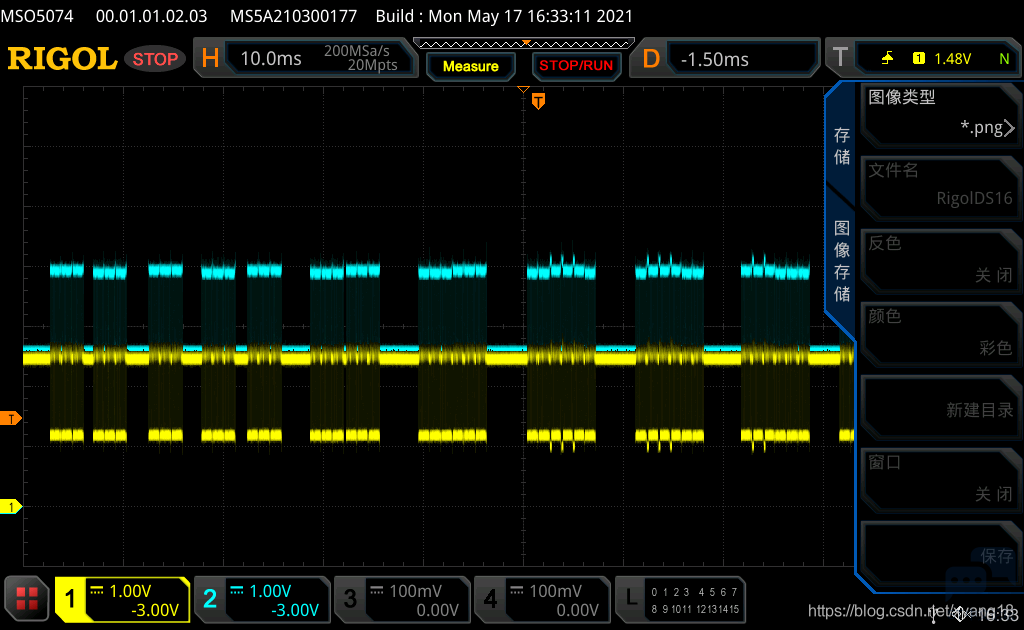Viewport: 1024px width, 630px height.
Task: Switch to the 图像存储 image storage tab
Action: coord(841,261)
